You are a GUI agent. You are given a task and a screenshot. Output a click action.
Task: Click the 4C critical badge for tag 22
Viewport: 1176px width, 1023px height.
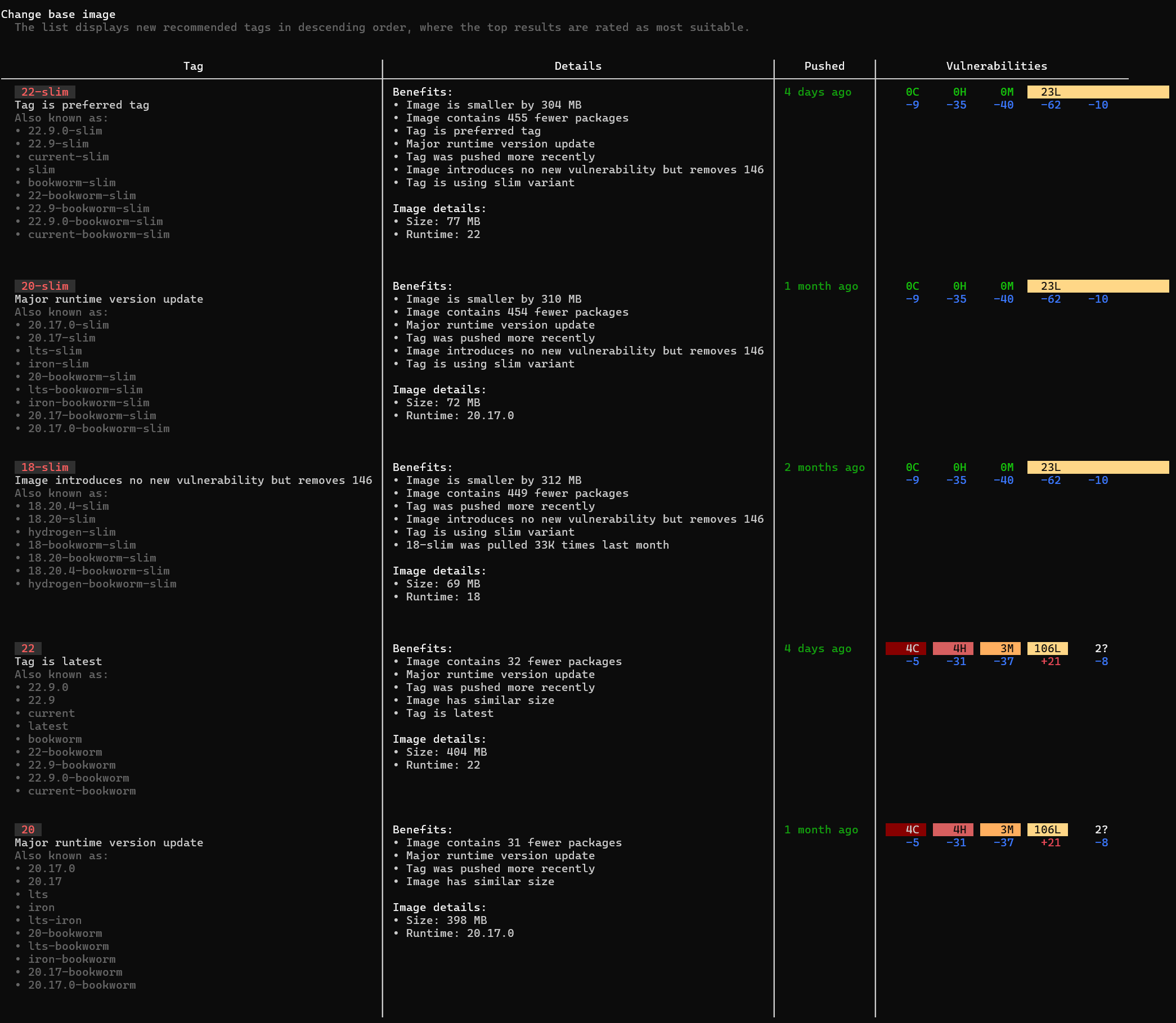point(905,648)
